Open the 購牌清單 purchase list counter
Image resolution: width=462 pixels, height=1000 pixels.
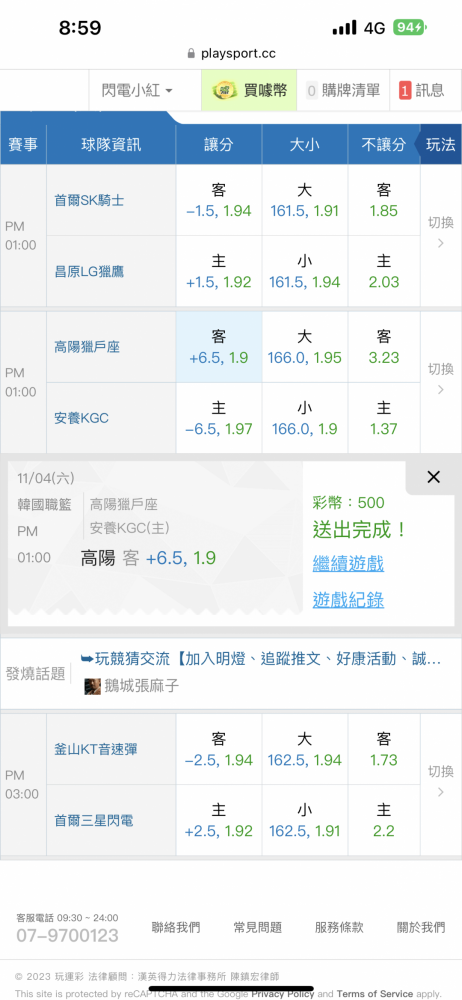[343, 91]
